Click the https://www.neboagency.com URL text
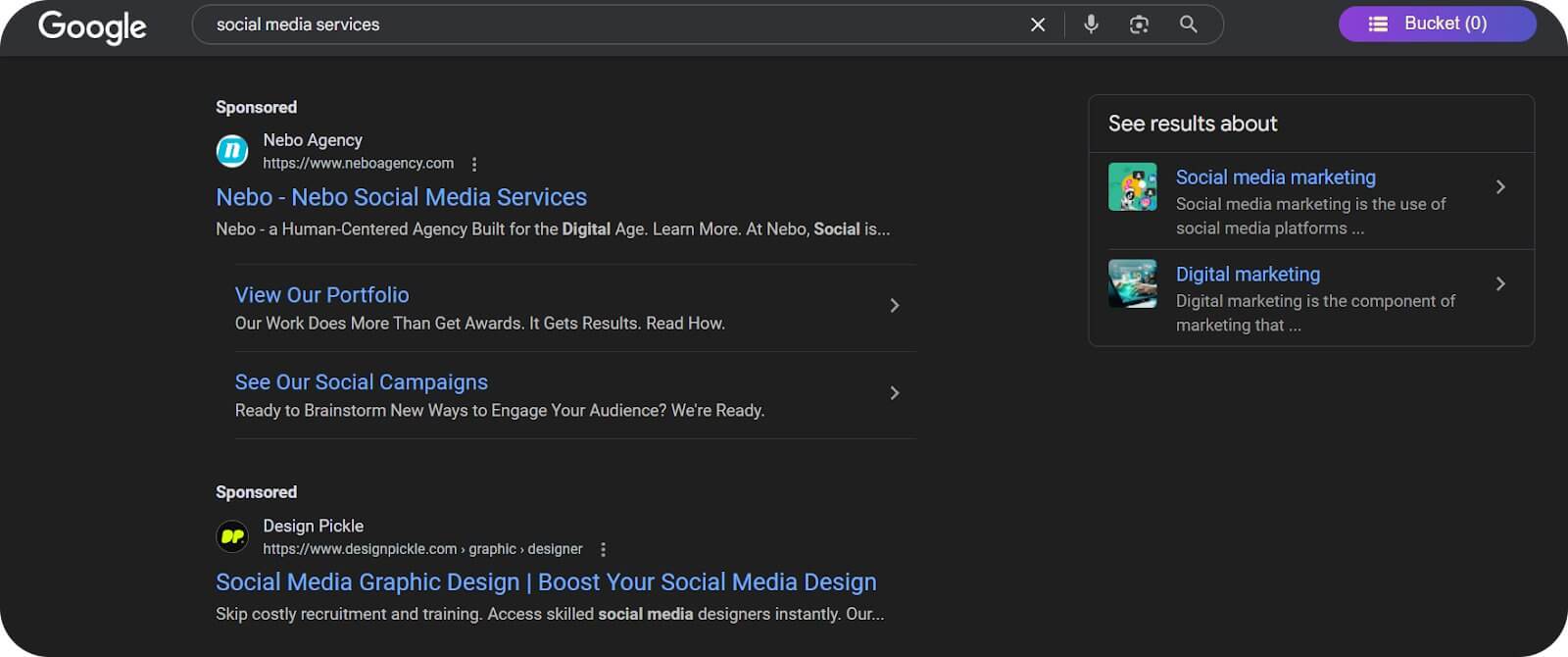Screen dimensions: 1568x657 tap(358, 164)
